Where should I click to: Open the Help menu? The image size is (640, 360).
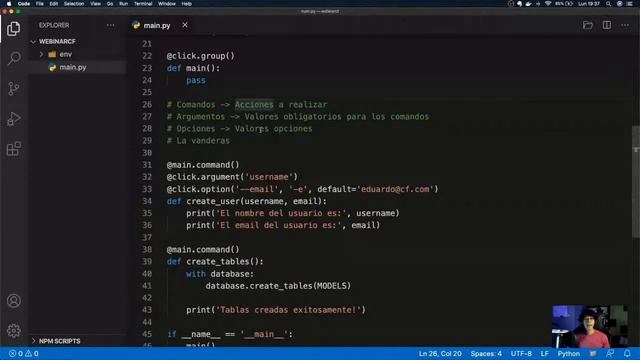point(187,4)
